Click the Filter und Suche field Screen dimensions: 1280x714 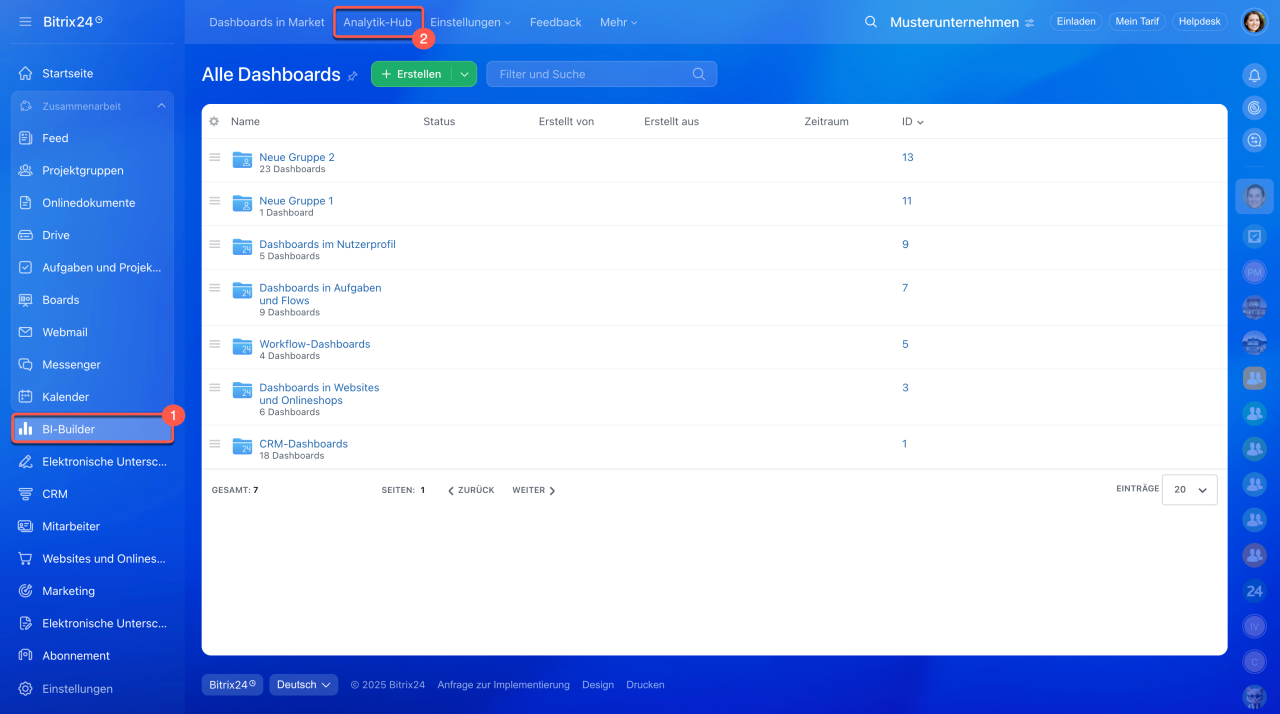[590, 74]
